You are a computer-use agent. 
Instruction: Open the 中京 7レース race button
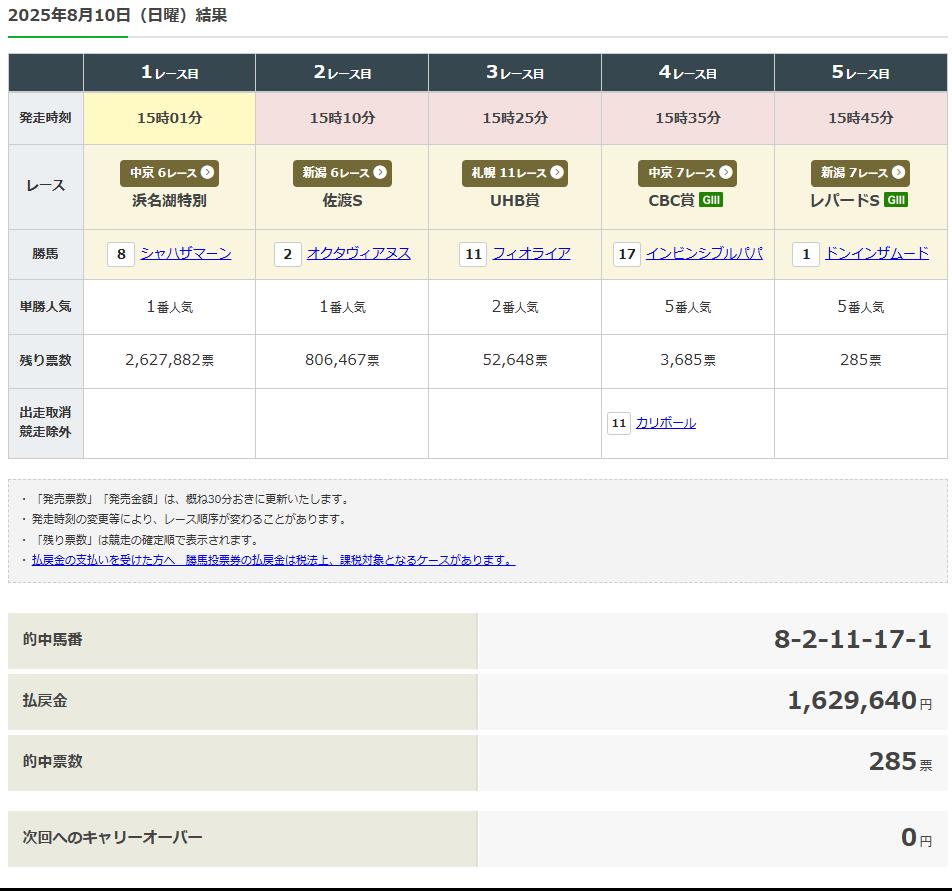tap(687, 173)
